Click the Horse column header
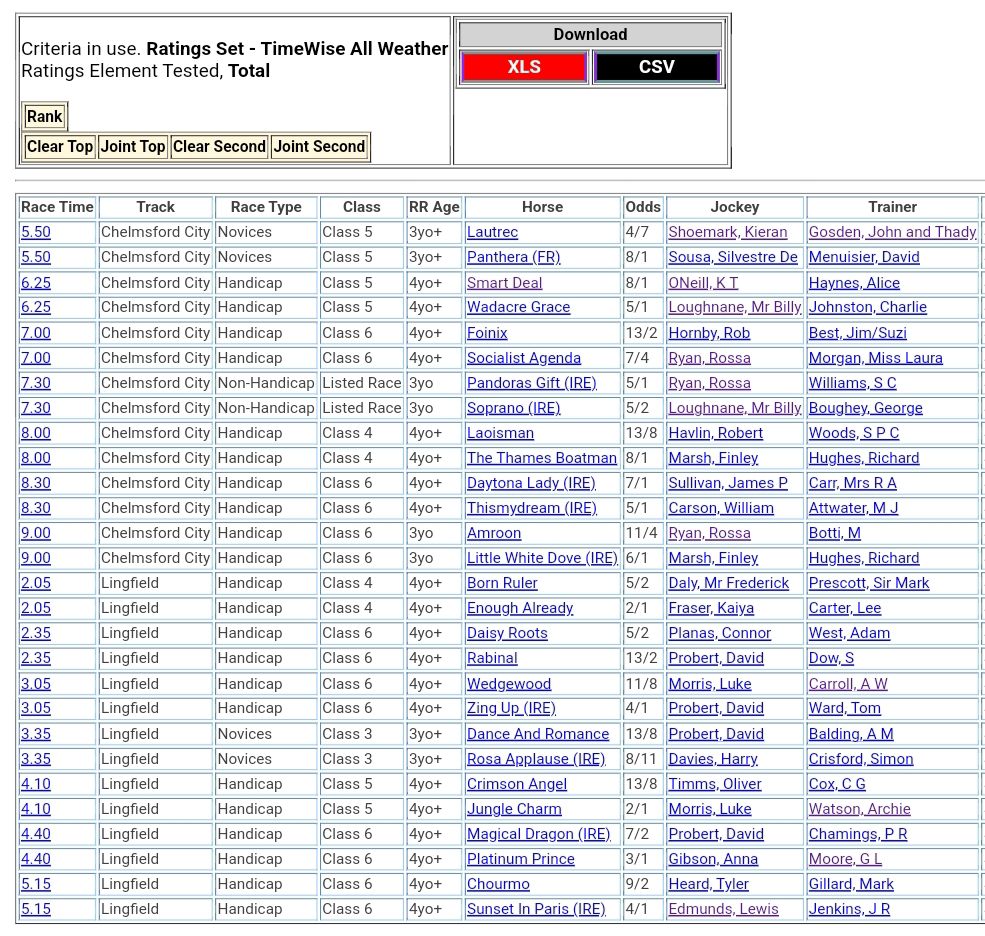Image resolution: width=985 pixels, height=936 pixels. click(x=542, y=207)
